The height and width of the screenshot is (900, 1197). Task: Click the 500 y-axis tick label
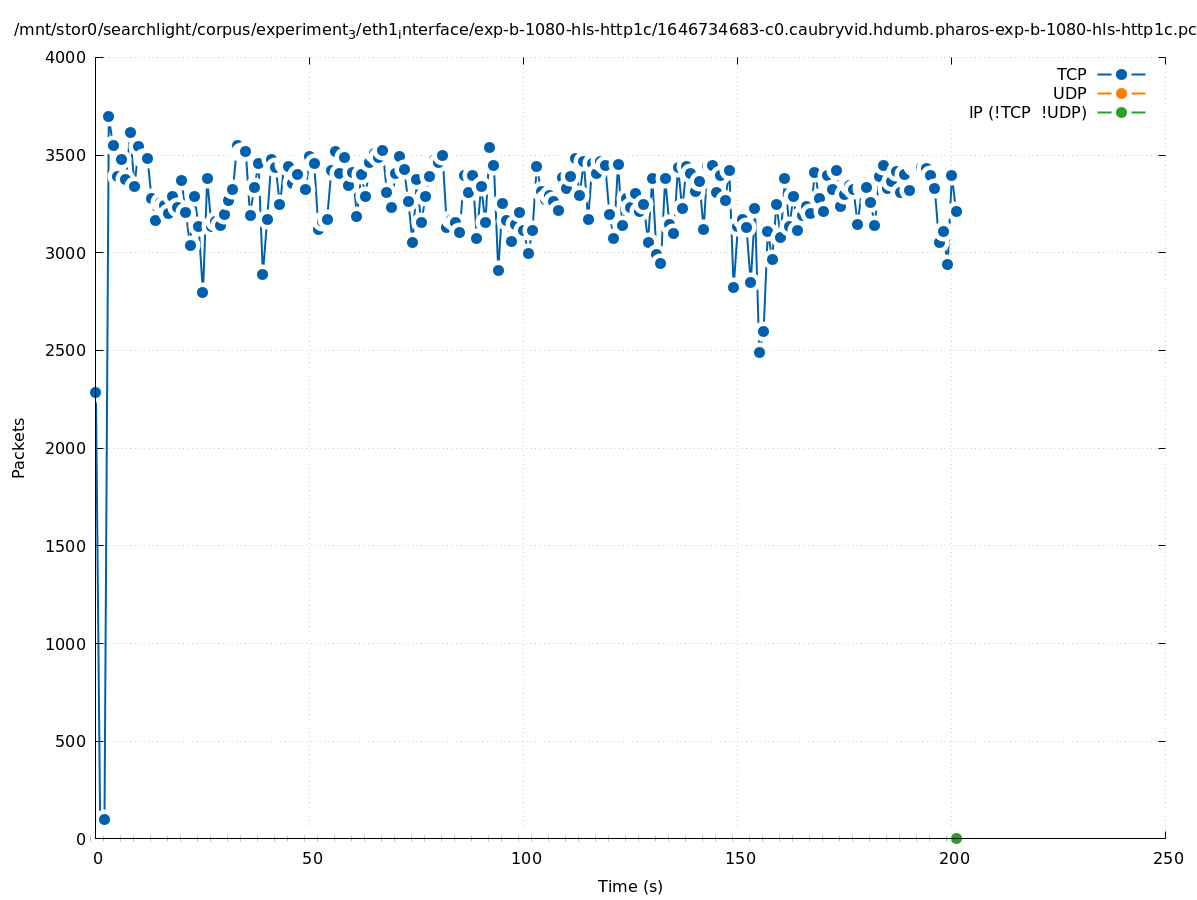(70, 741)
